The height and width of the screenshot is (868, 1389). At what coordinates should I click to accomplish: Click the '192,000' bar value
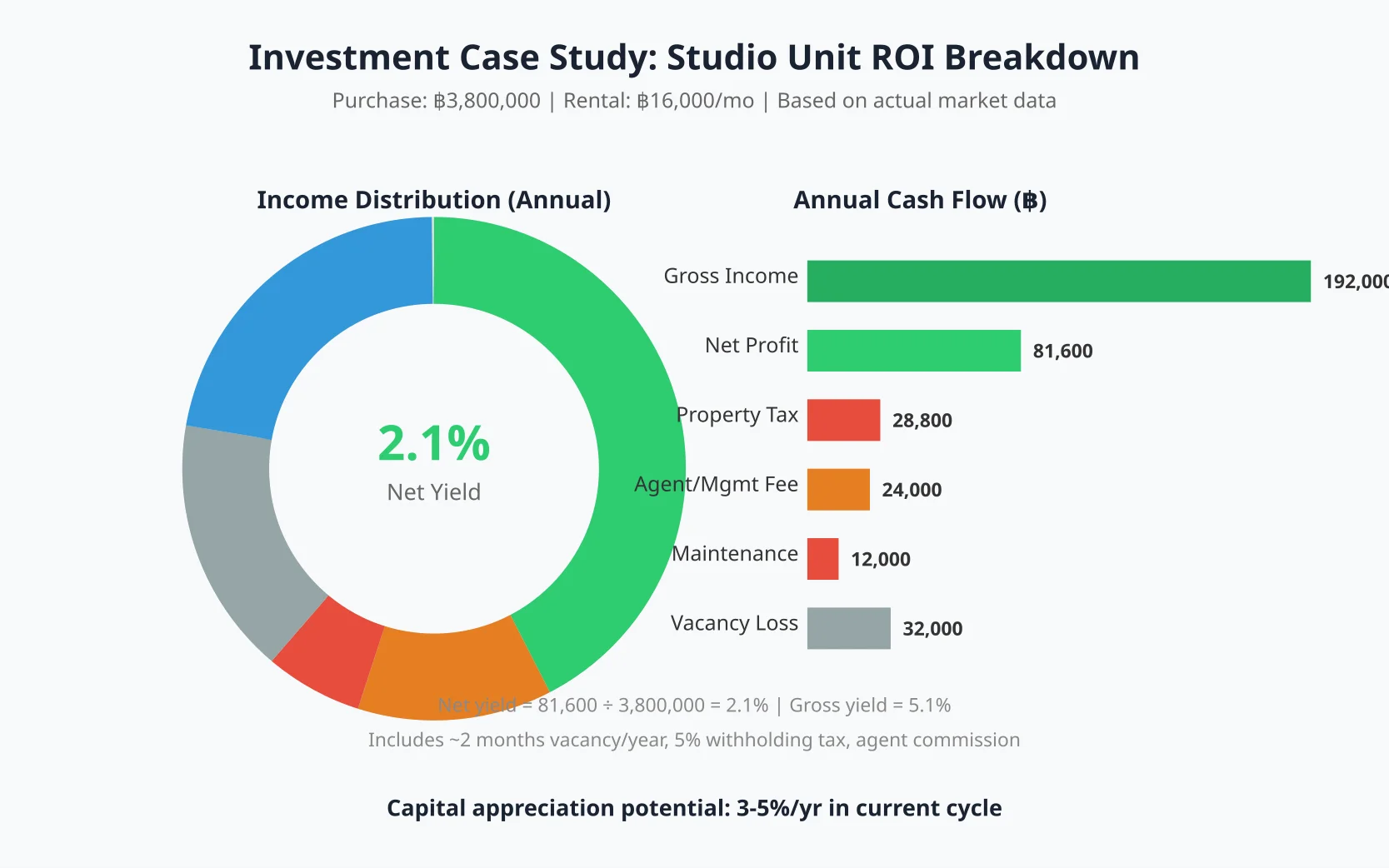tap(1356, 282)
